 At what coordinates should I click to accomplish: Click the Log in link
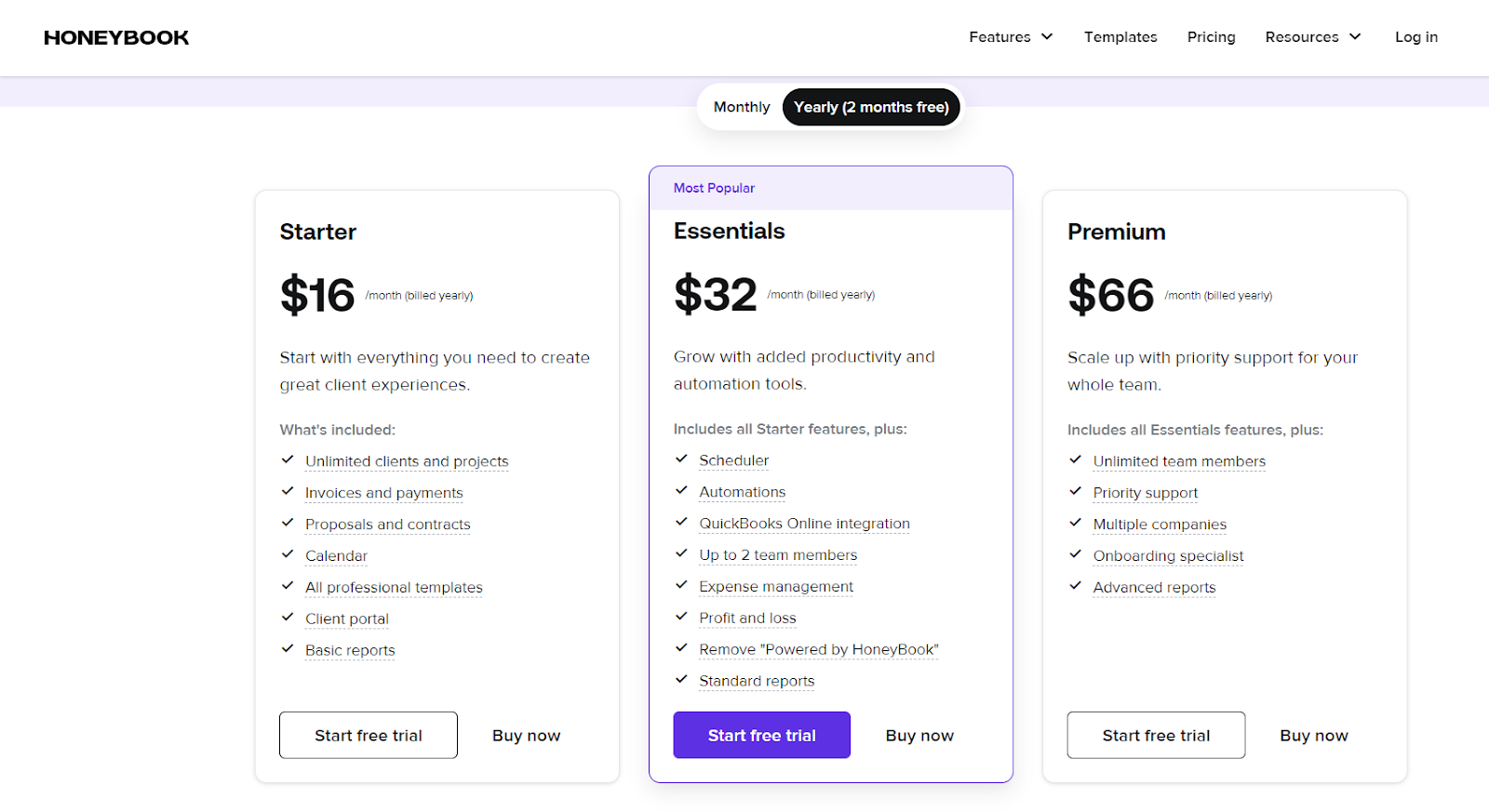(x=1415, y=37)
